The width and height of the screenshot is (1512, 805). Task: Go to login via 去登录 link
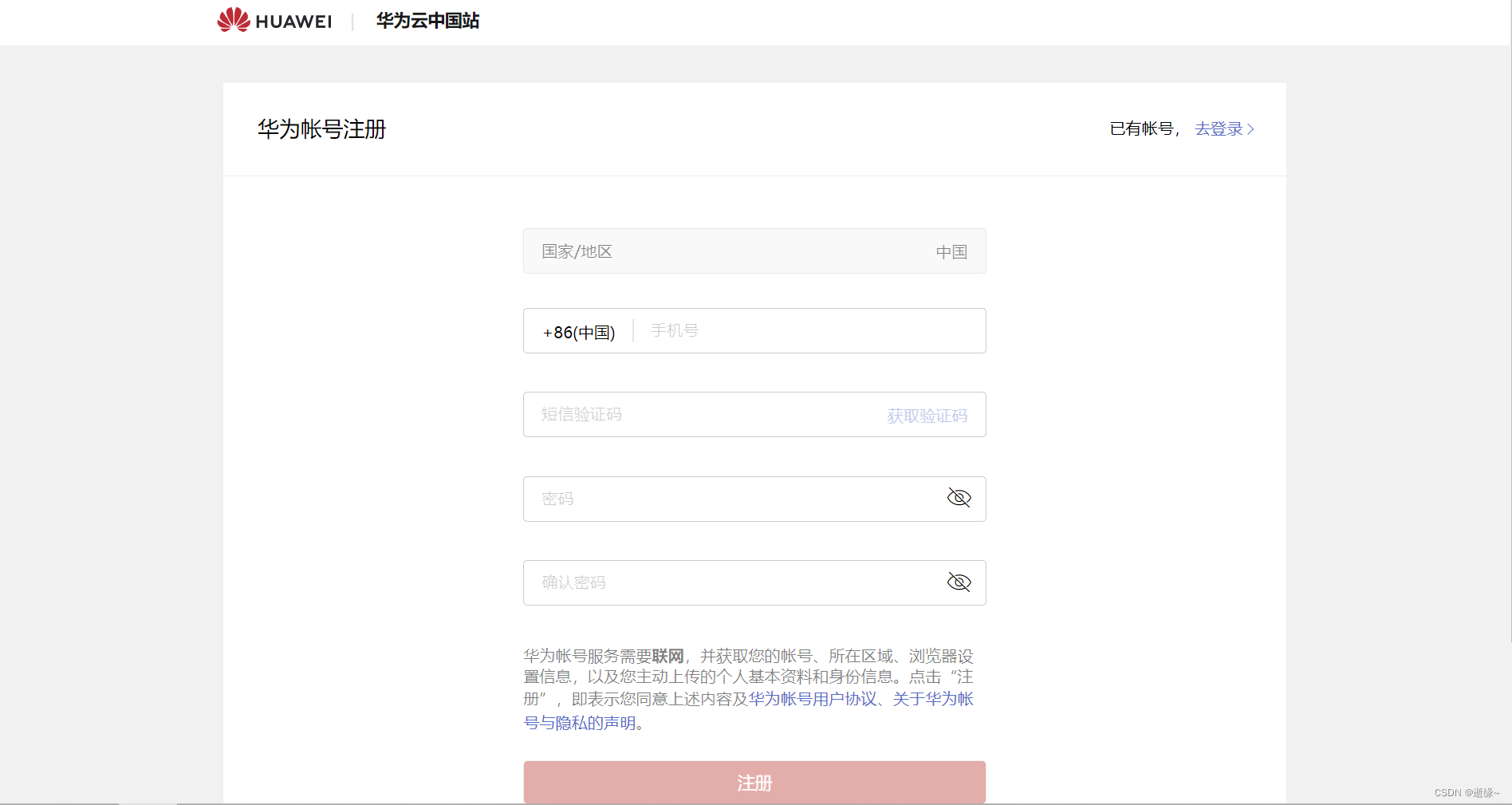coord(1224,128)
